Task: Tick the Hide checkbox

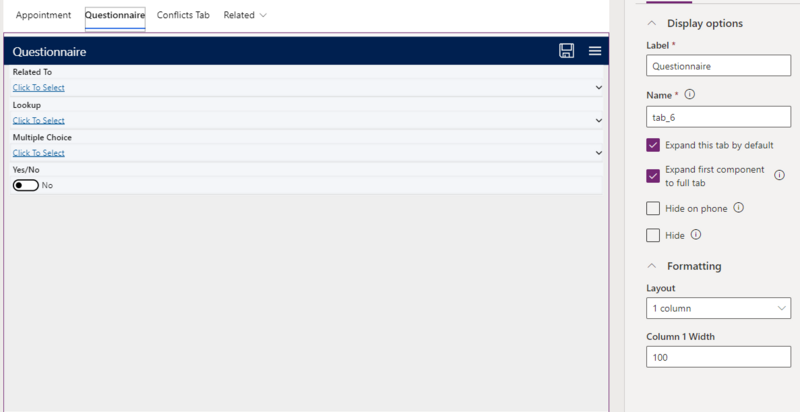Action: (653, 235)
